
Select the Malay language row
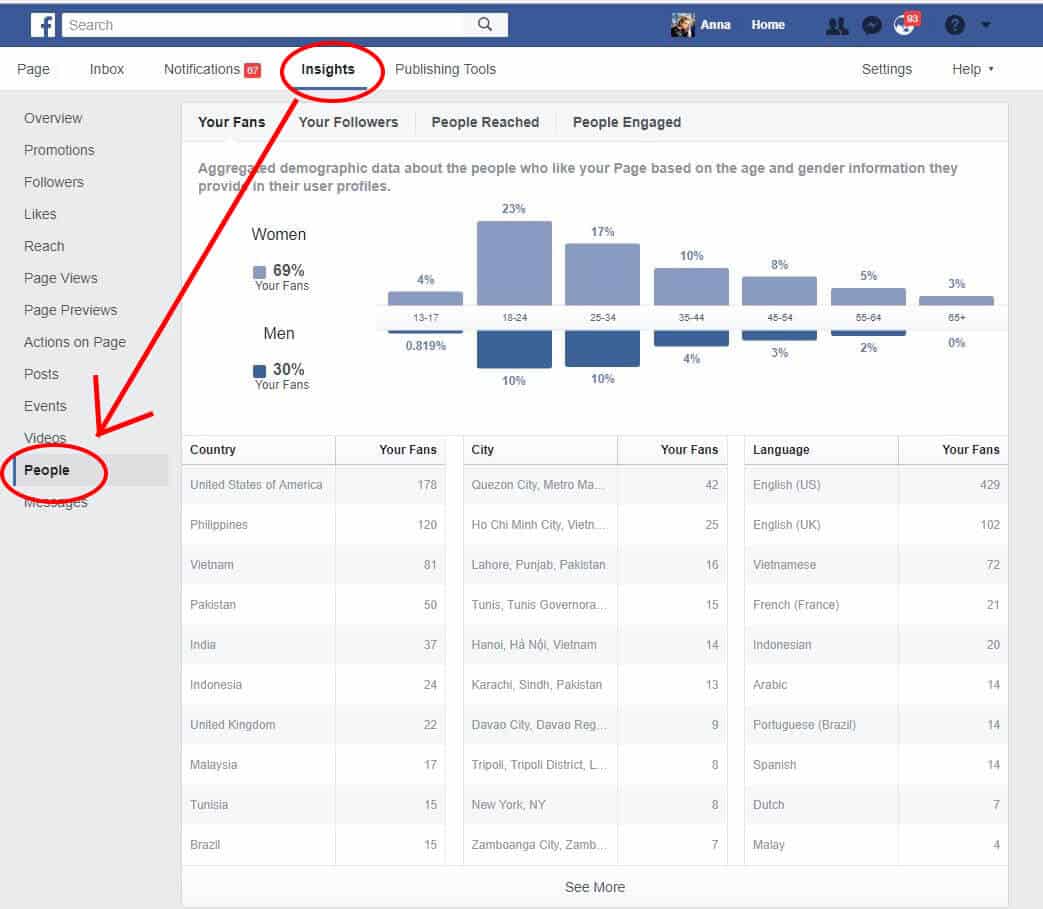[876, 844]
